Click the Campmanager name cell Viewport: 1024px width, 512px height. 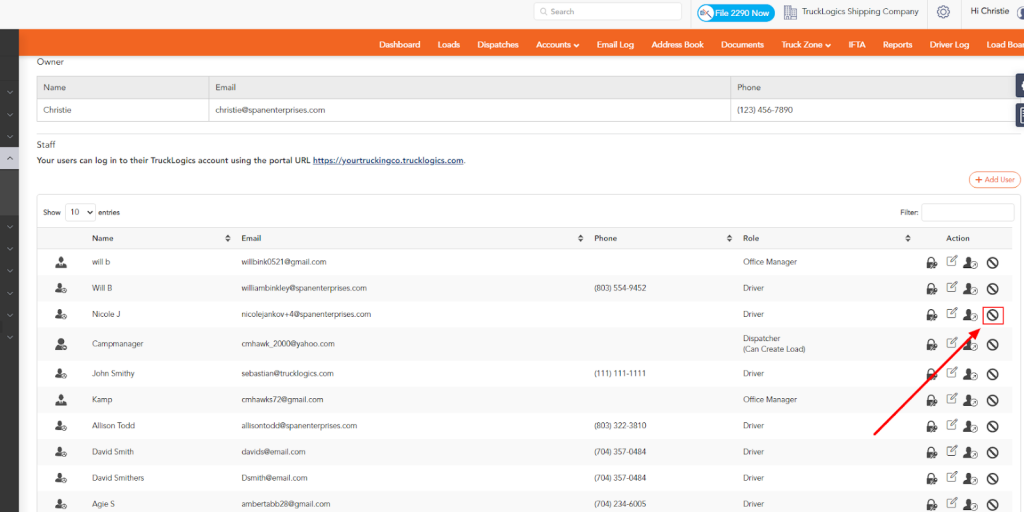point(118,344)
